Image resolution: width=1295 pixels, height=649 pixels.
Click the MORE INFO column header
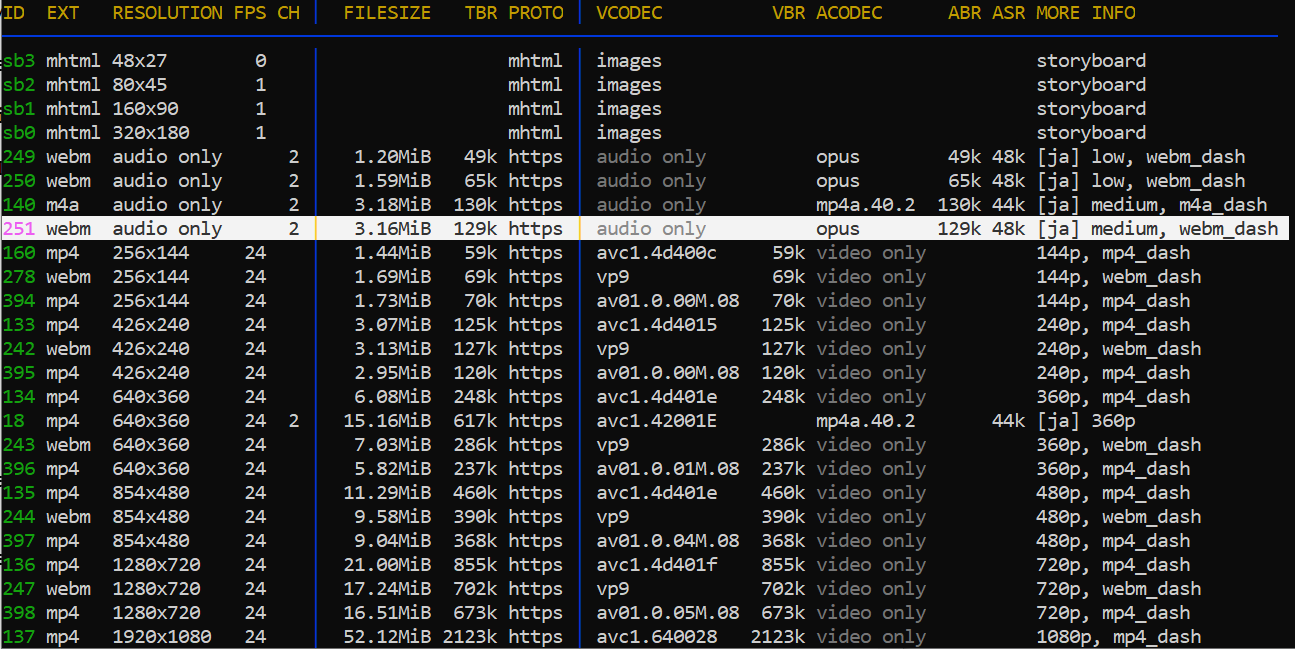[x=1086, y=13]
